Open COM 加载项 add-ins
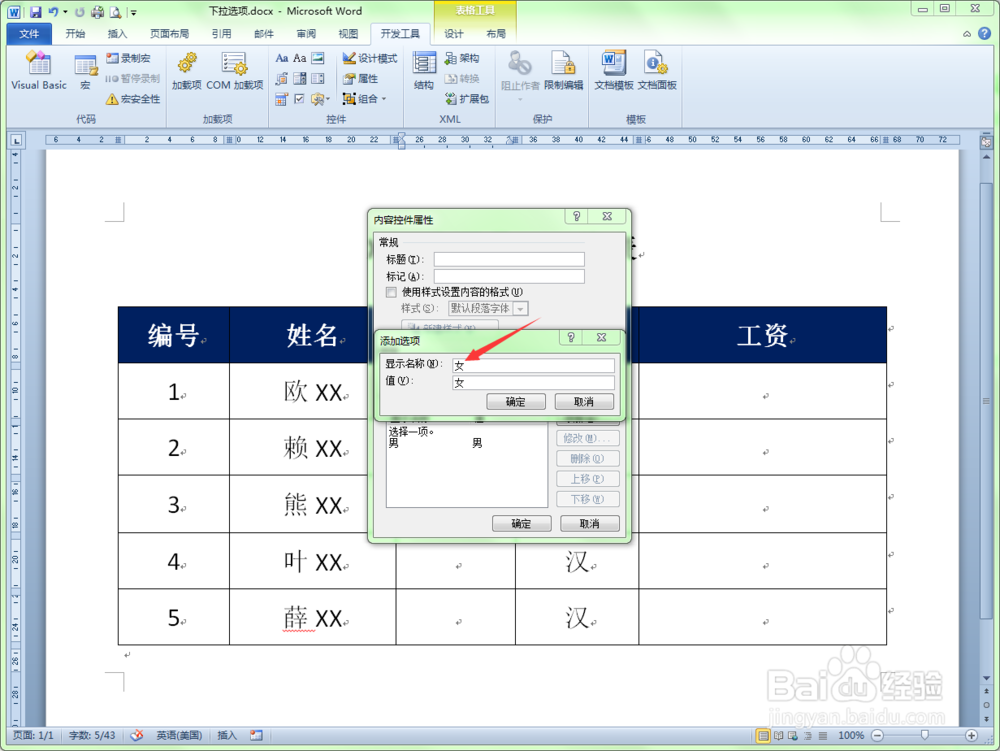 point(235,71)
